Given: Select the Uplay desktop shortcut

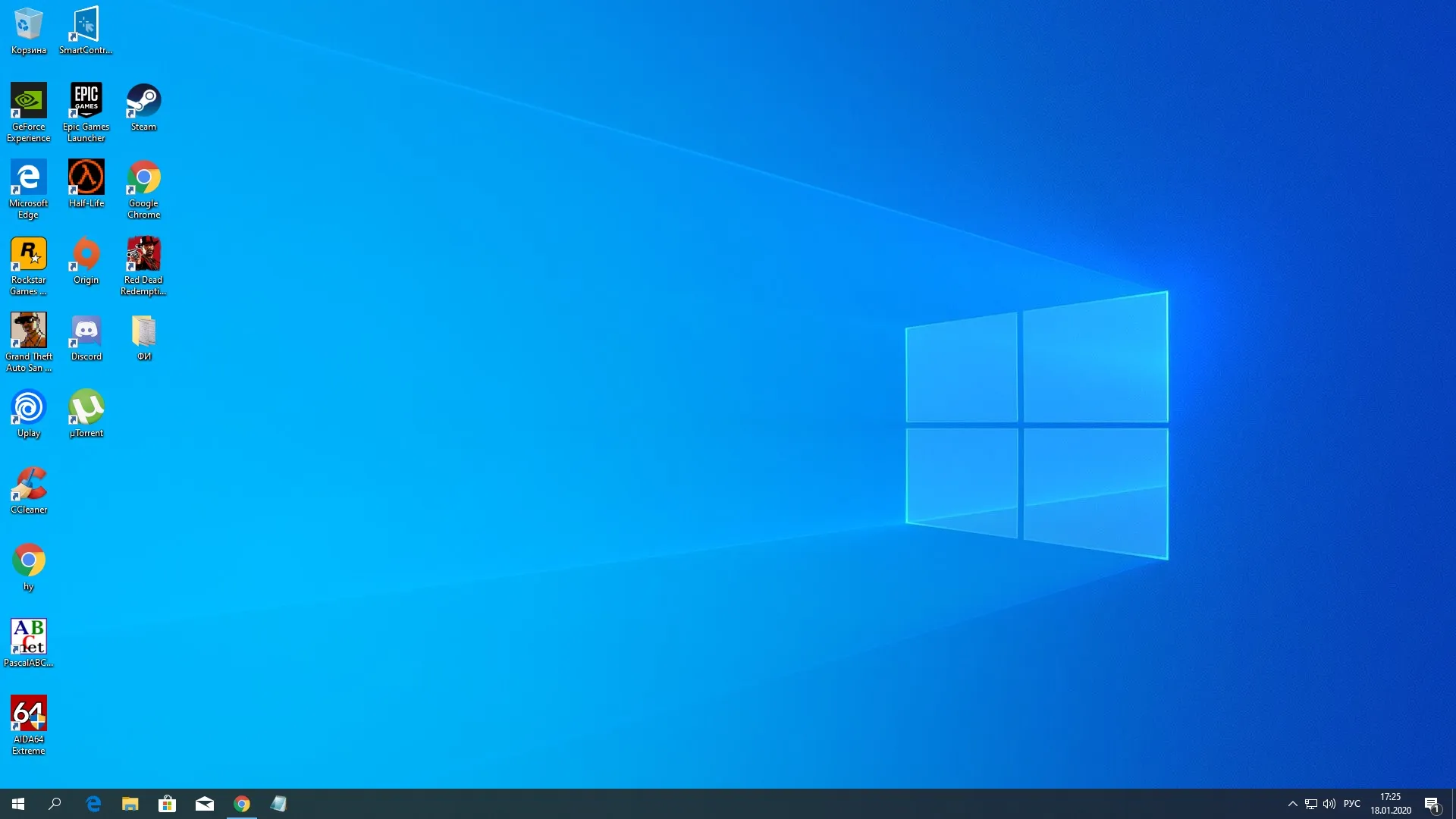Looking at the screenshot, I should (28, 413).
